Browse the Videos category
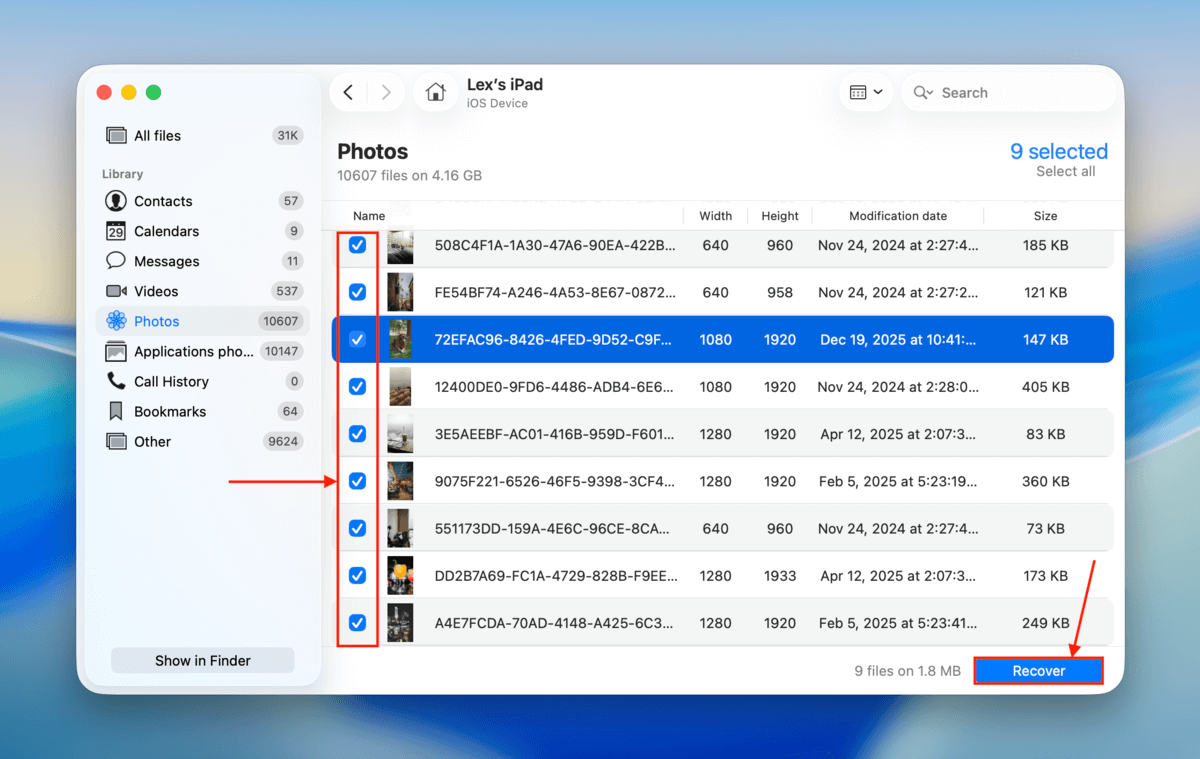 (x=156, y=291)
